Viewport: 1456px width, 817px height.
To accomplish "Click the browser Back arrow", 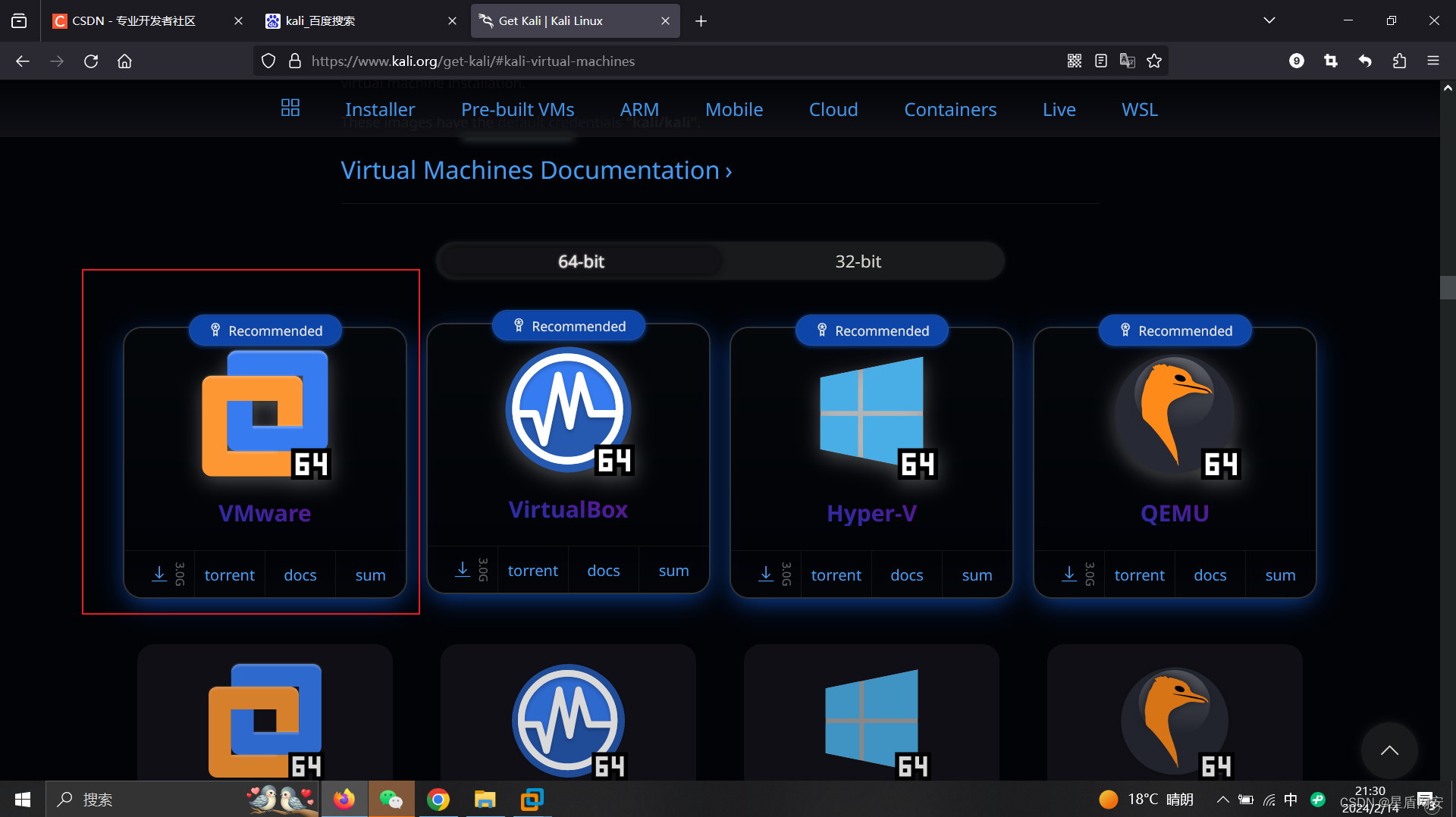I will (x=23, y=61).
